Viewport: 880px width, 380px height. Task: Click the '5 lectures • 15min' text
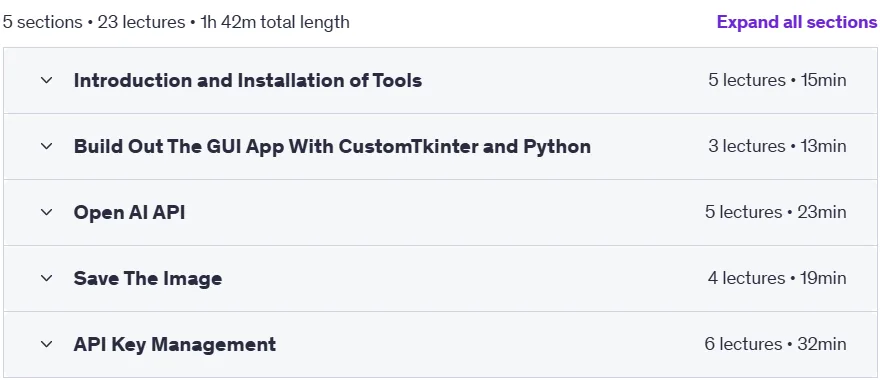[x=777, y=80]
